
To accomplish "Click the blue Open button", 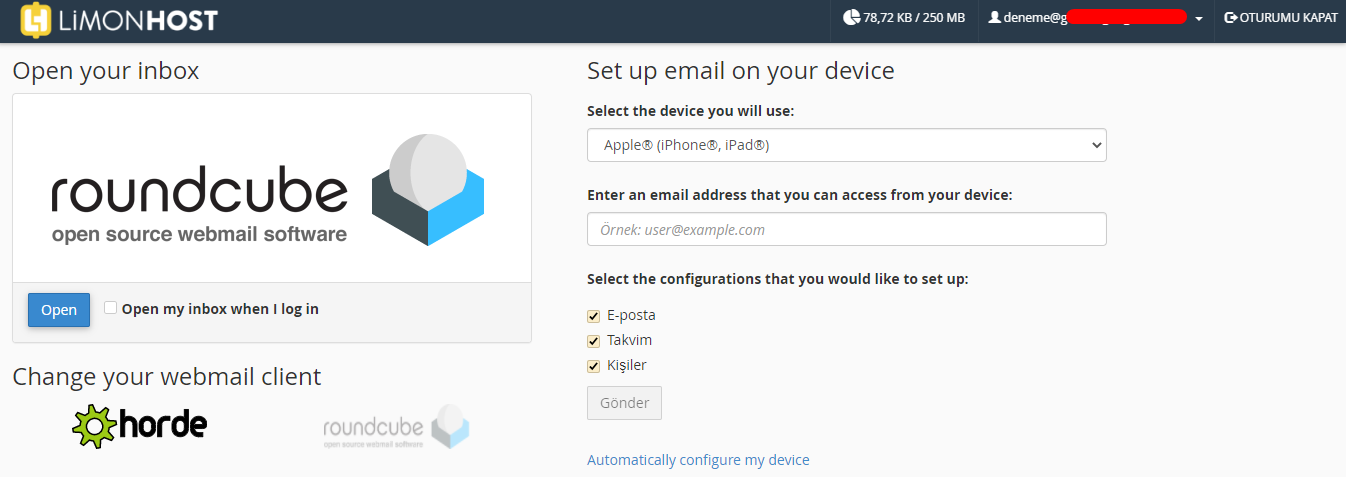I will pyautogui.click(x=59, y=310).
